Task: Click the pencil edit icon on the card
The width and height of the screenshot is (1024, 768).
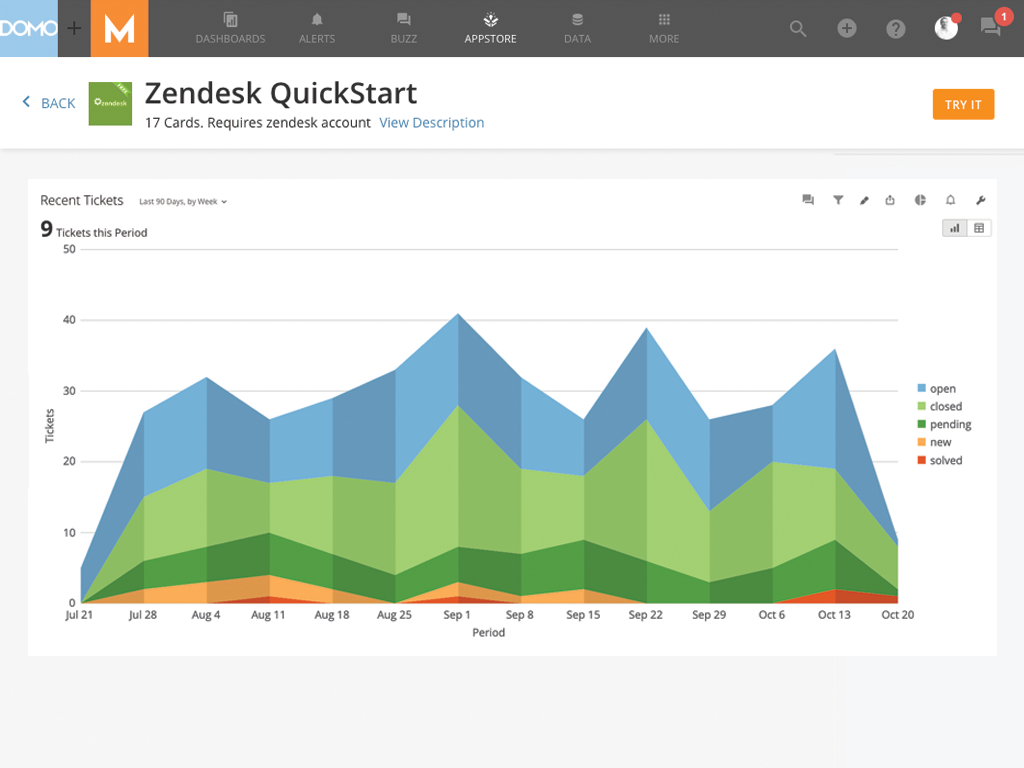Action: (865, 200)
